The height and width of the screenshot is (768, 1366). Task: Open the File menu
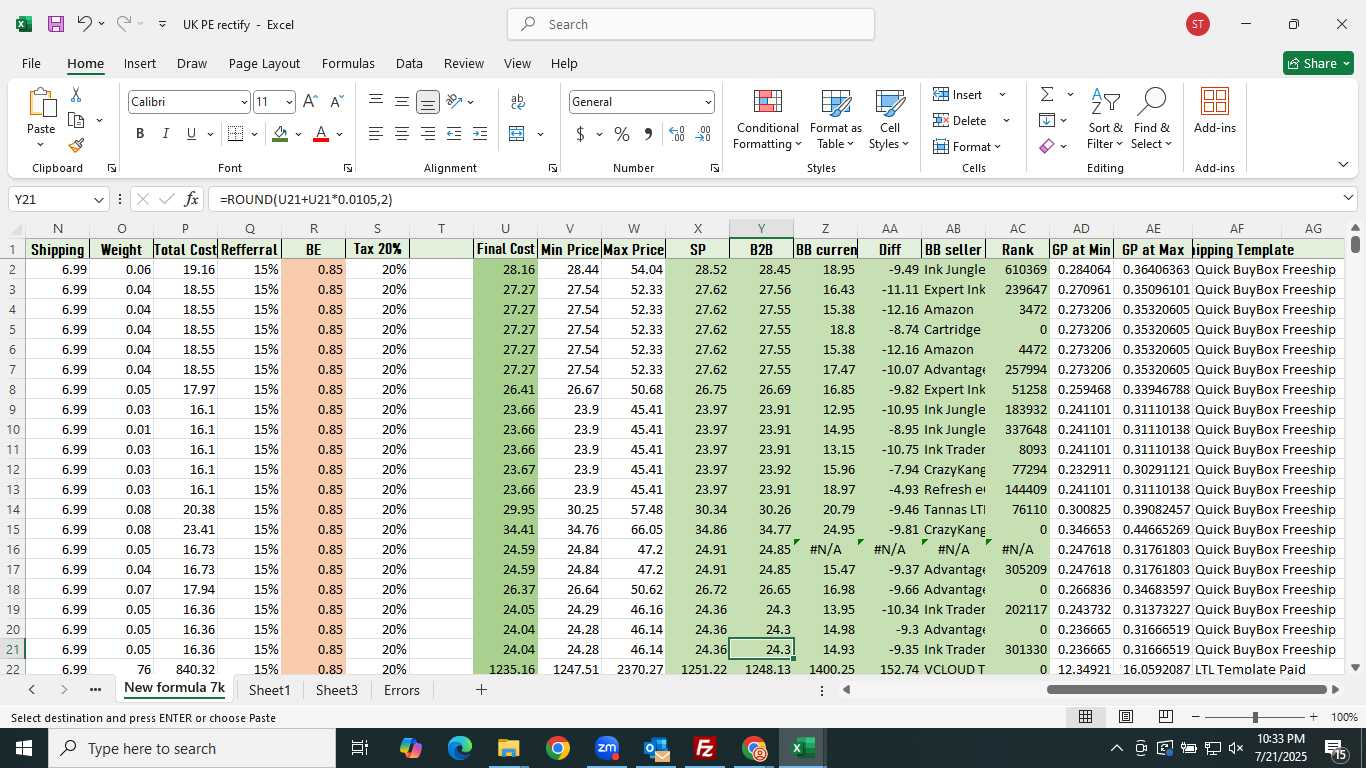[31, 63]
